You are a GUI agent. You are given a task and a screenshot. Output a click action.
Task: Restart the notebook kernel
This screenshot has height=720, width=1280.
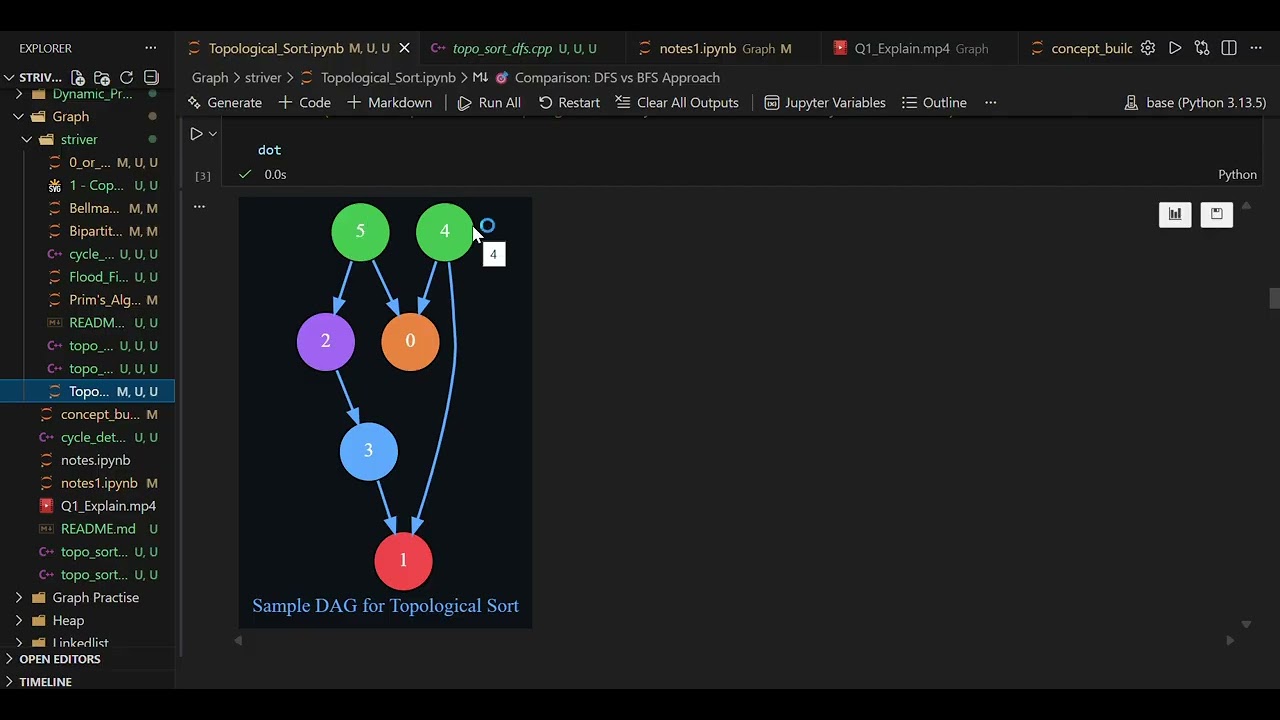click(x=569, y=102)
